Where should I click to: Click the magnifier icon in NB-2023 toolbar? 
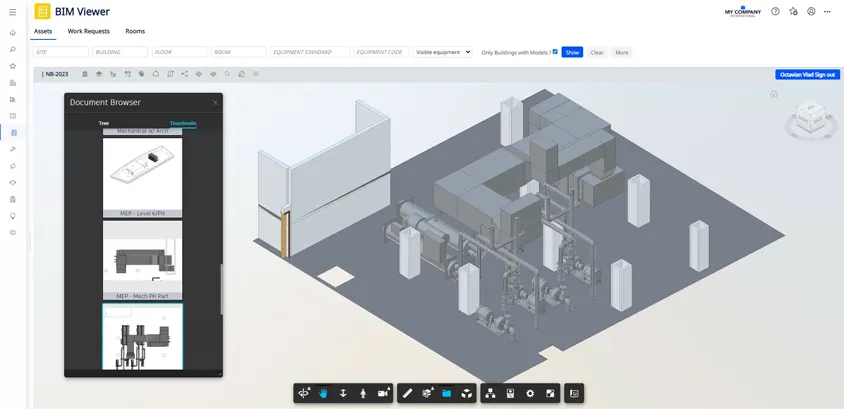tap(227, 74)
